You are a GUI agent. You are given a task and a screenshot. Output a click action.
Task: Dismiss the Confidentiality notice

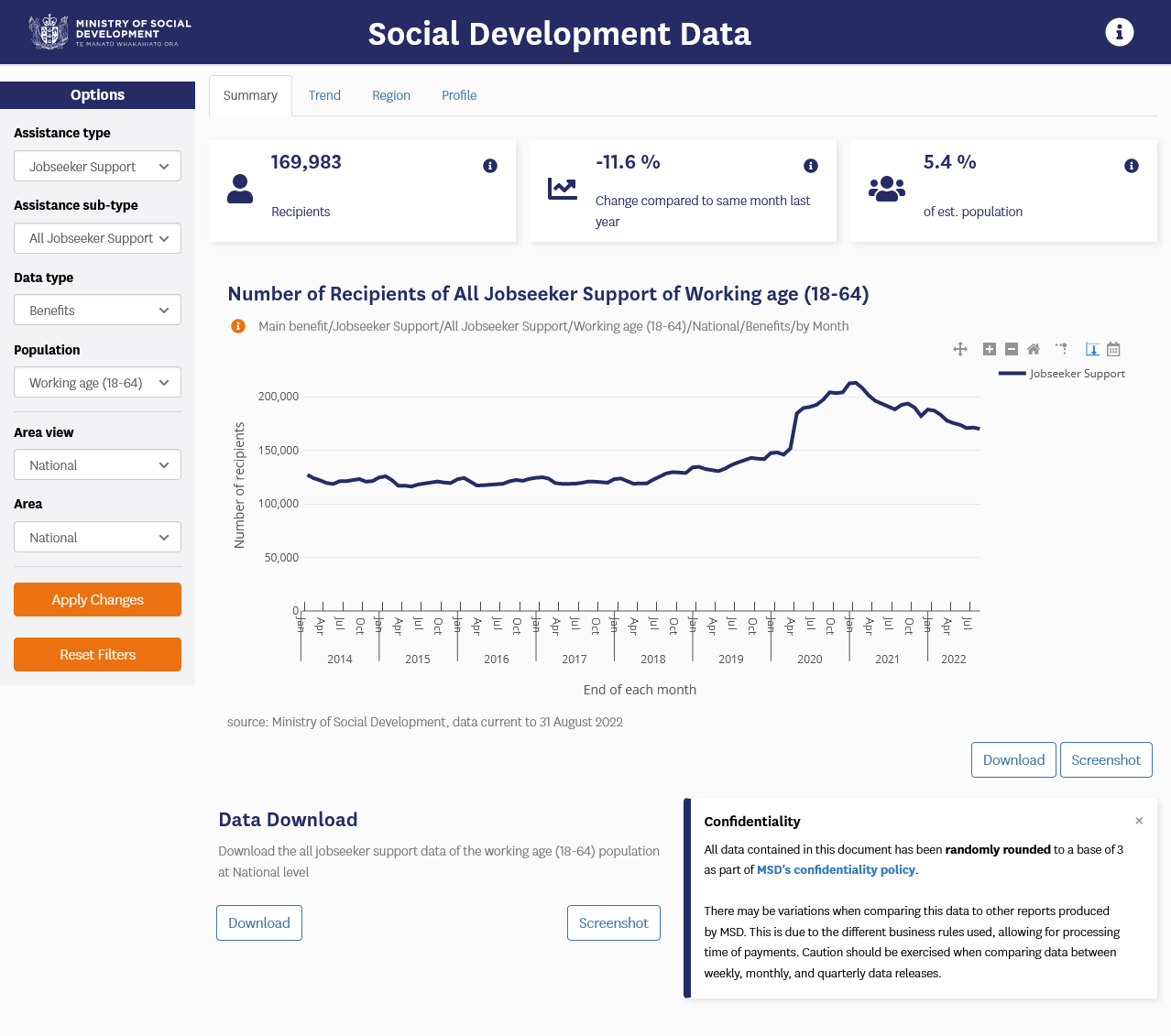(x=1139, y=821)
